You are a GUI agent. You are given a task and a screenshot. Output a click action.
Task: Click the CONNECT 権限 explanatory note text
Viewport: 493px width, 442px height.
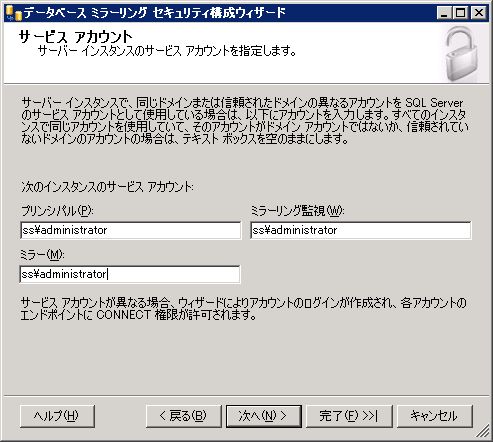[243, 309]
